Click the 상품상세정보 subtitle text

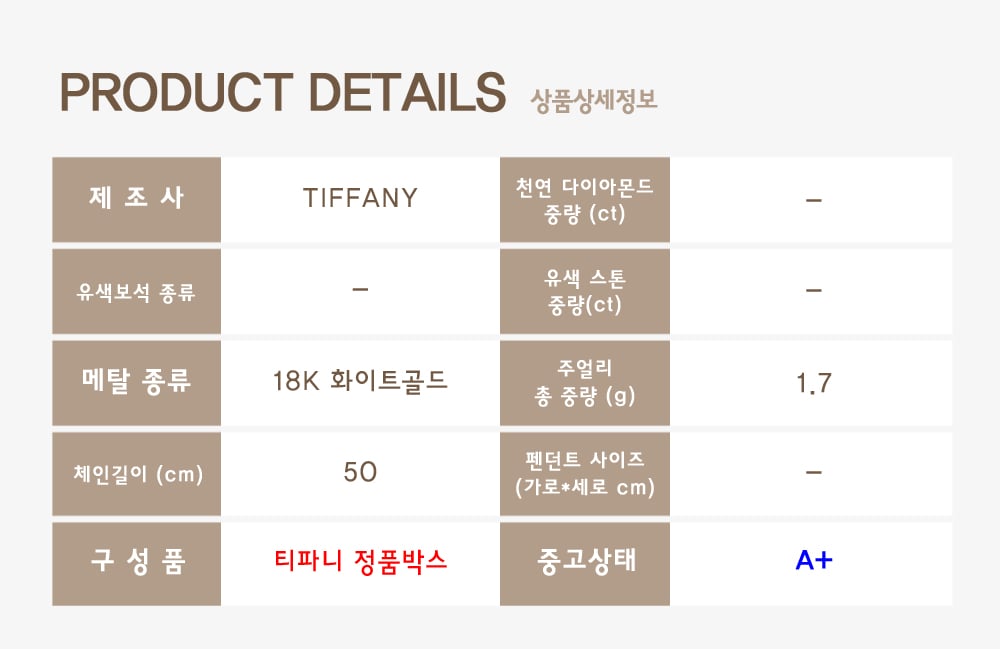click(x=593, y=100)
